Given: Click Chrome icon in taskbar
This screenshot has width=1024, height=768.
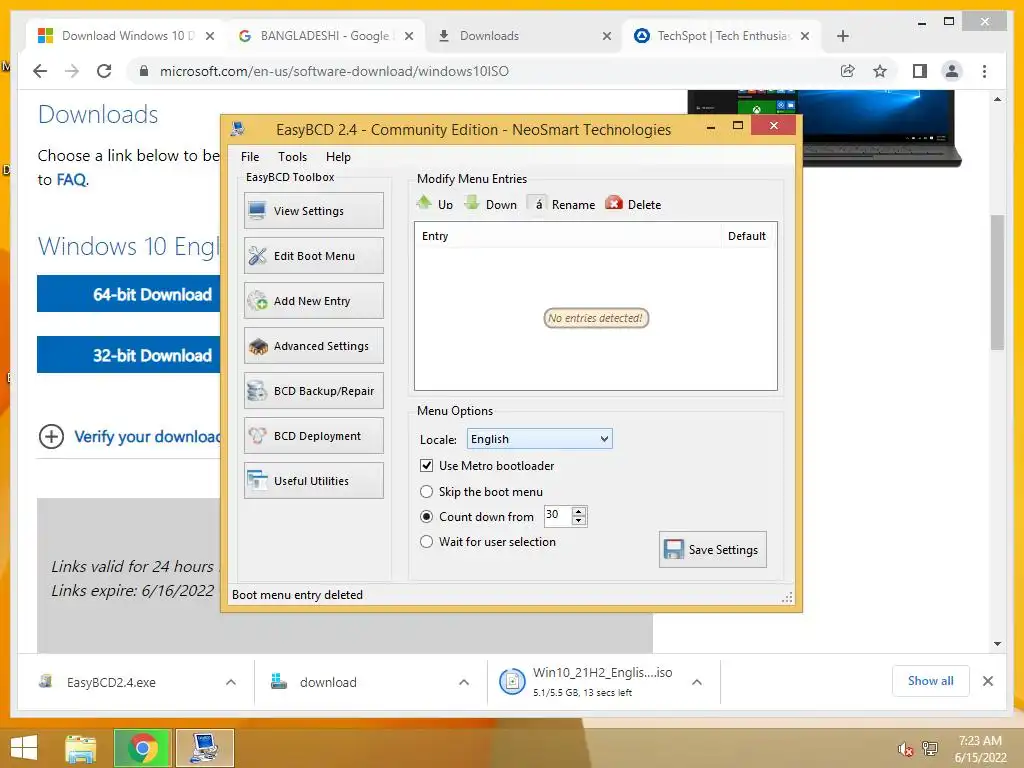Looking at the screenshot, I should pos(142,748).
